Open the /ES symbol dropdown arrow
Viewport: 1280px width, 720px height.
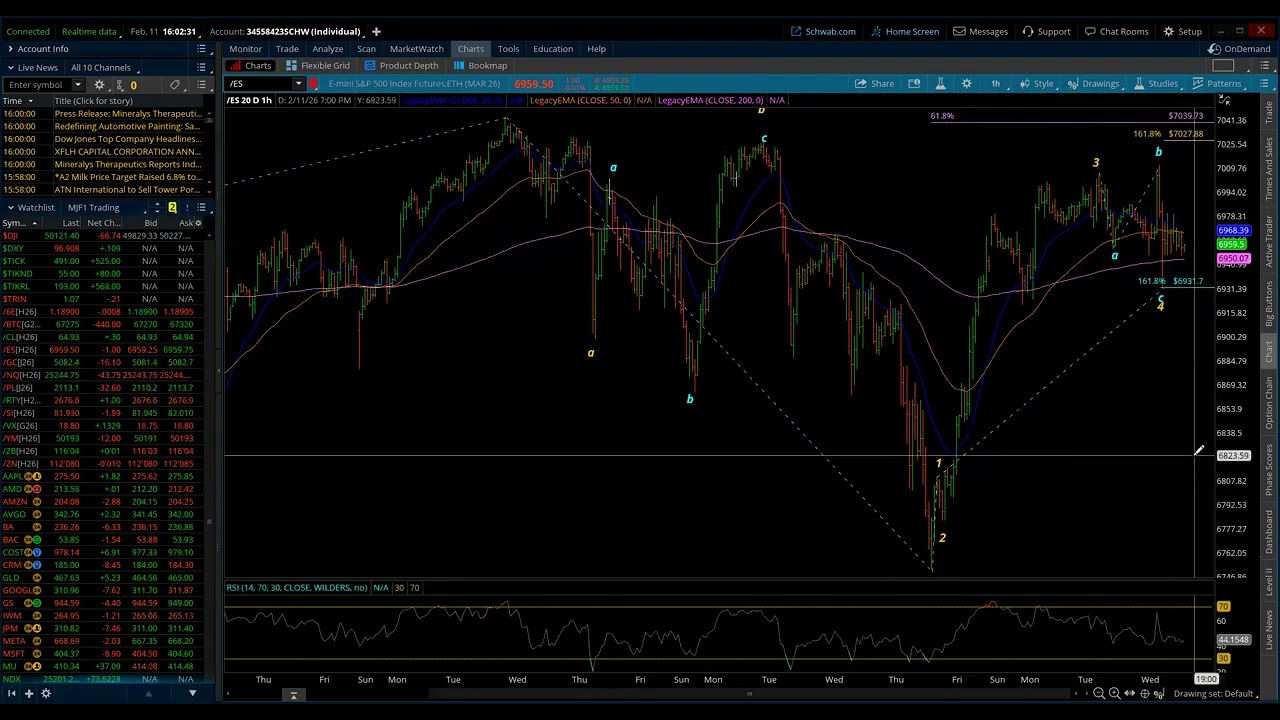(297, 84)
